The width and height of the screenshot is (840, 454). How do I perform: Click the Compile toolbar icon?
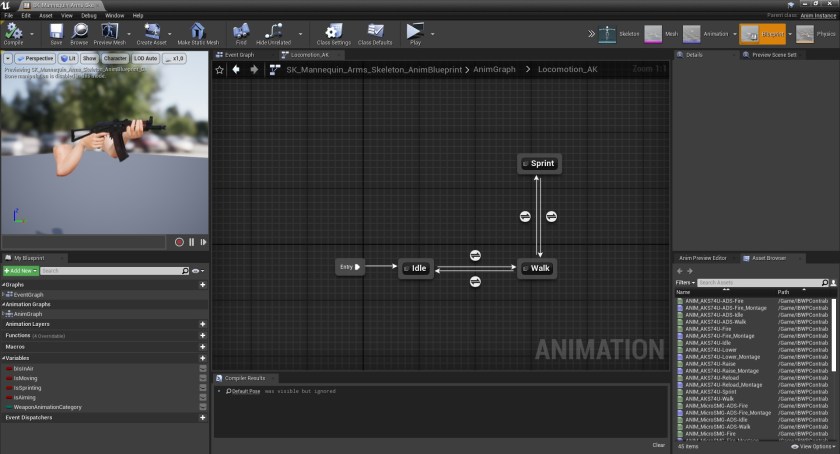(13, 32)
